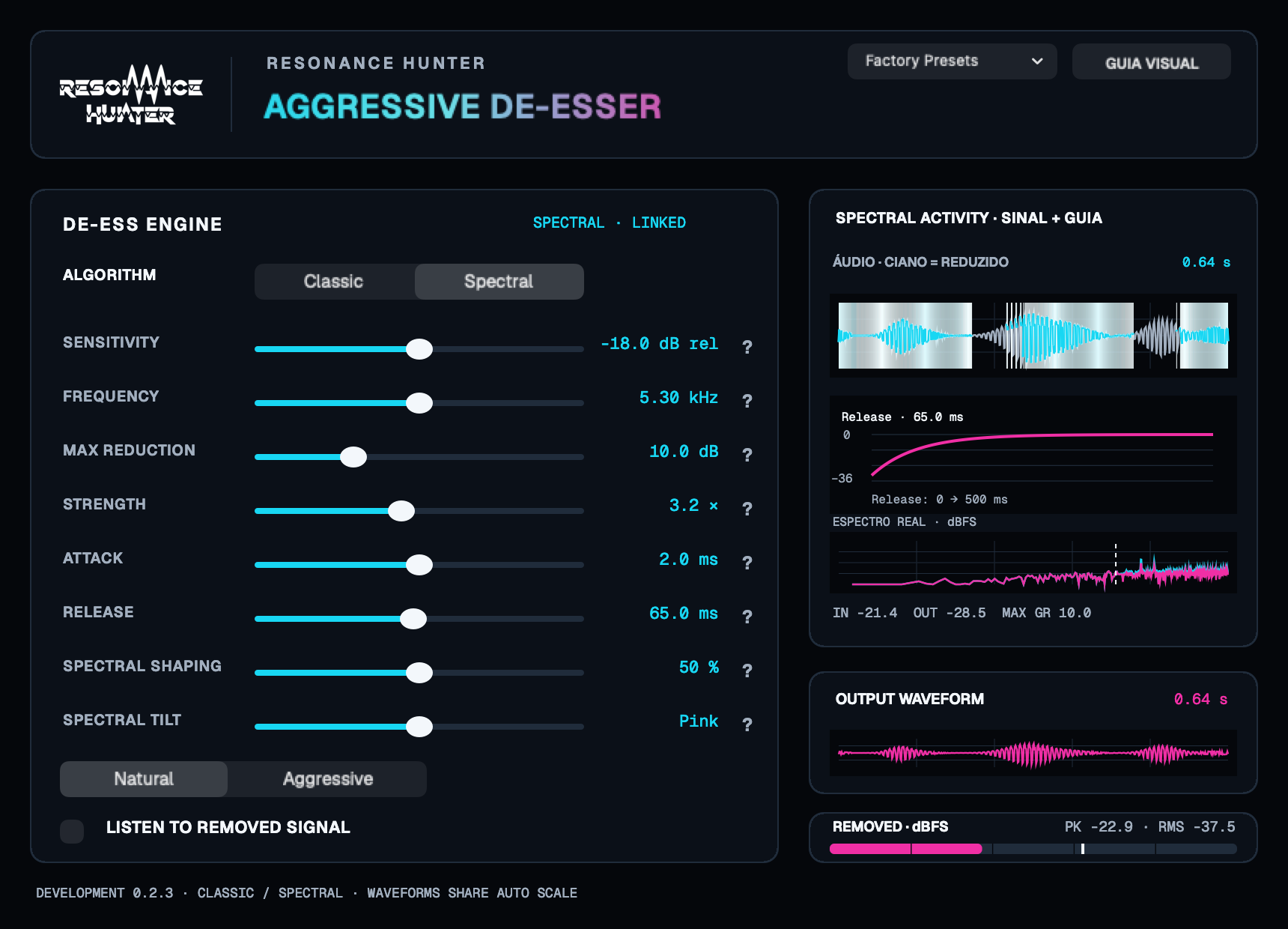Viewport: 1288px width, 929px height.
Task: Open Spectral Tilt help question mark
Action: pyautogui.click(x=747, y=724)
